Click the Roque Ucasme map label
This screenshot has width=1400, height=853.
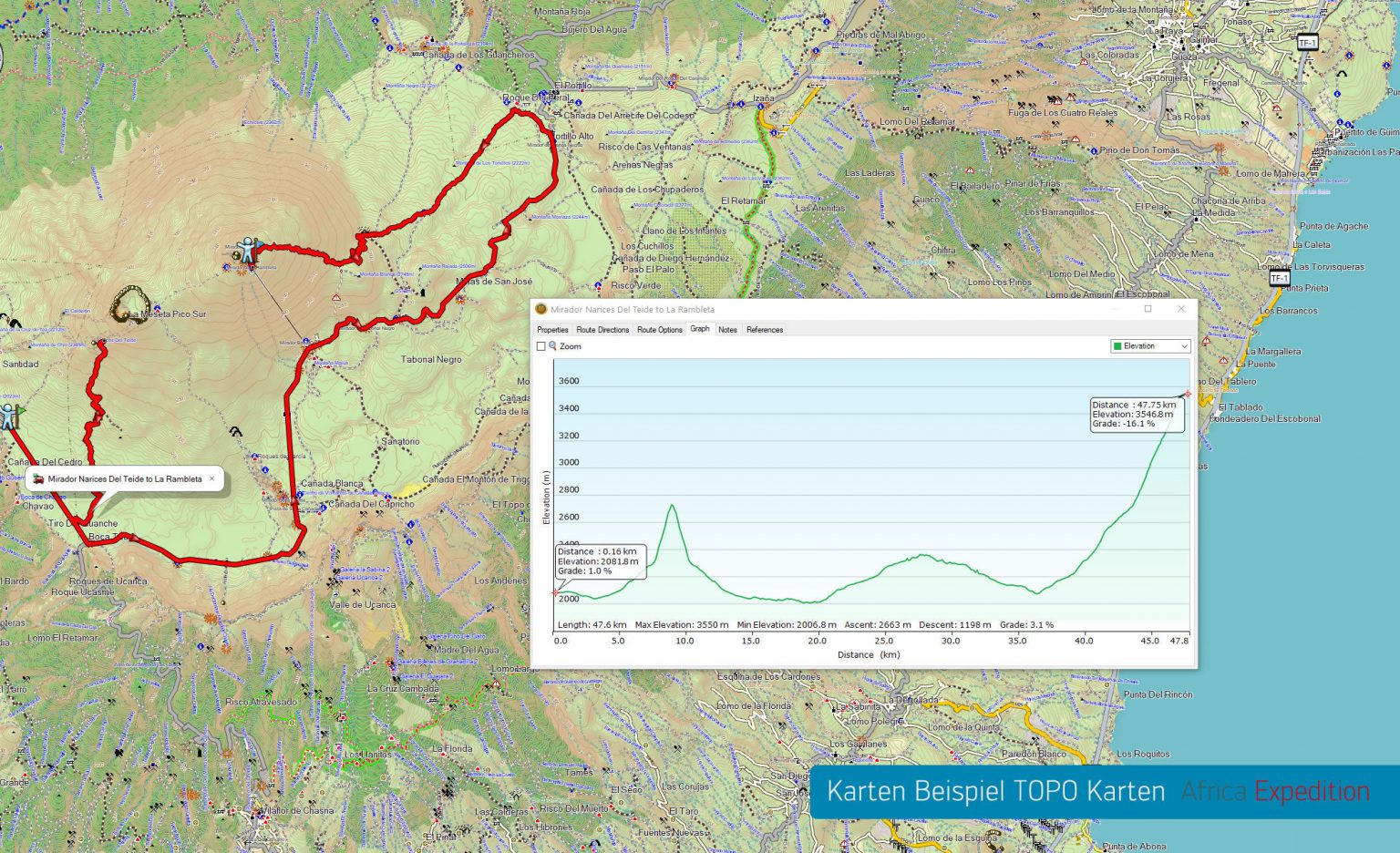click(82, 592)
